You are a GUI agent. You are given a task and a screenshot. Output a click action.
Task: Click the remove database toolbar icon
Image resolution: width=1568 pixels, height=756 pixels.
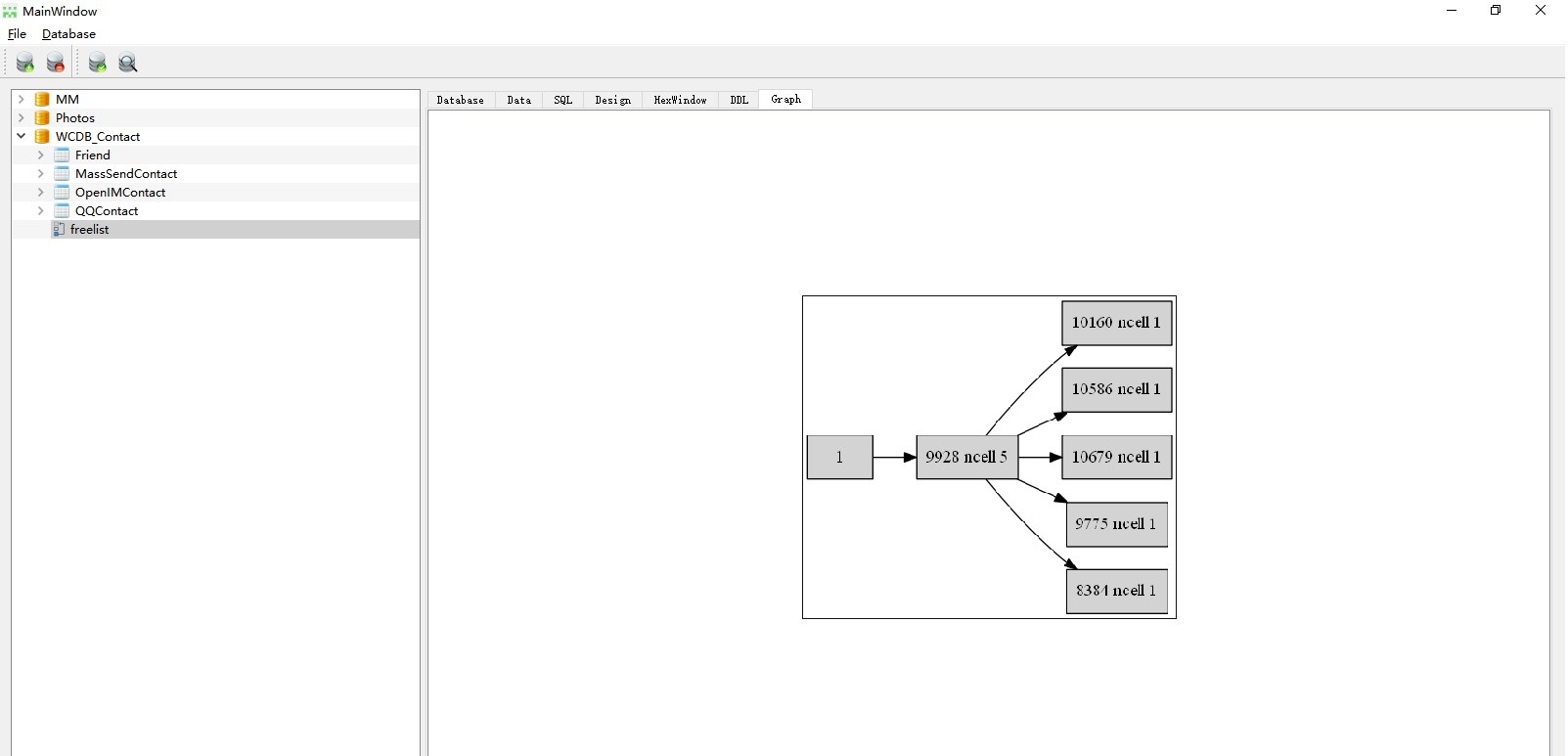coord(56,63)
